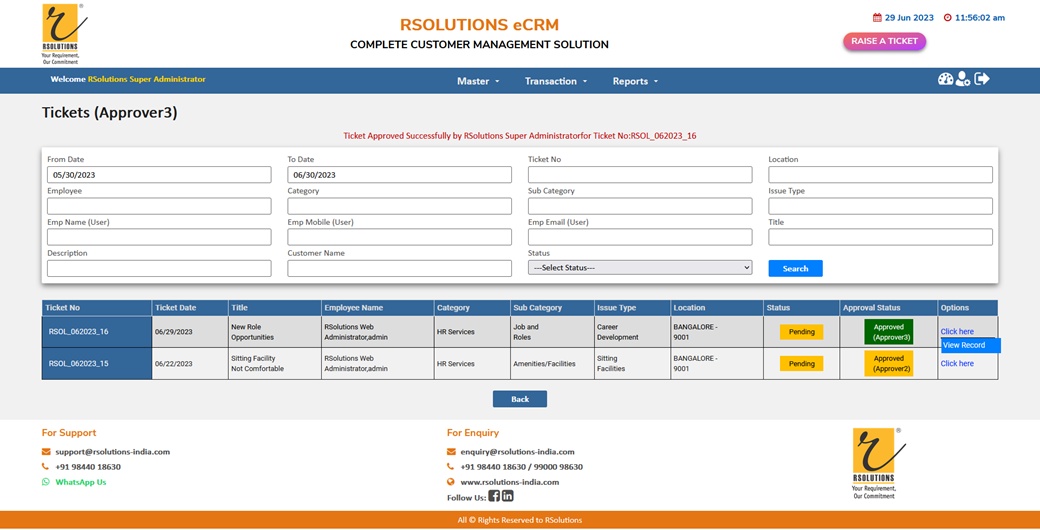Click 'Click here' for ticket RSOL_062023_15
Screen dimensions: 1040x530
pos(956,364)
